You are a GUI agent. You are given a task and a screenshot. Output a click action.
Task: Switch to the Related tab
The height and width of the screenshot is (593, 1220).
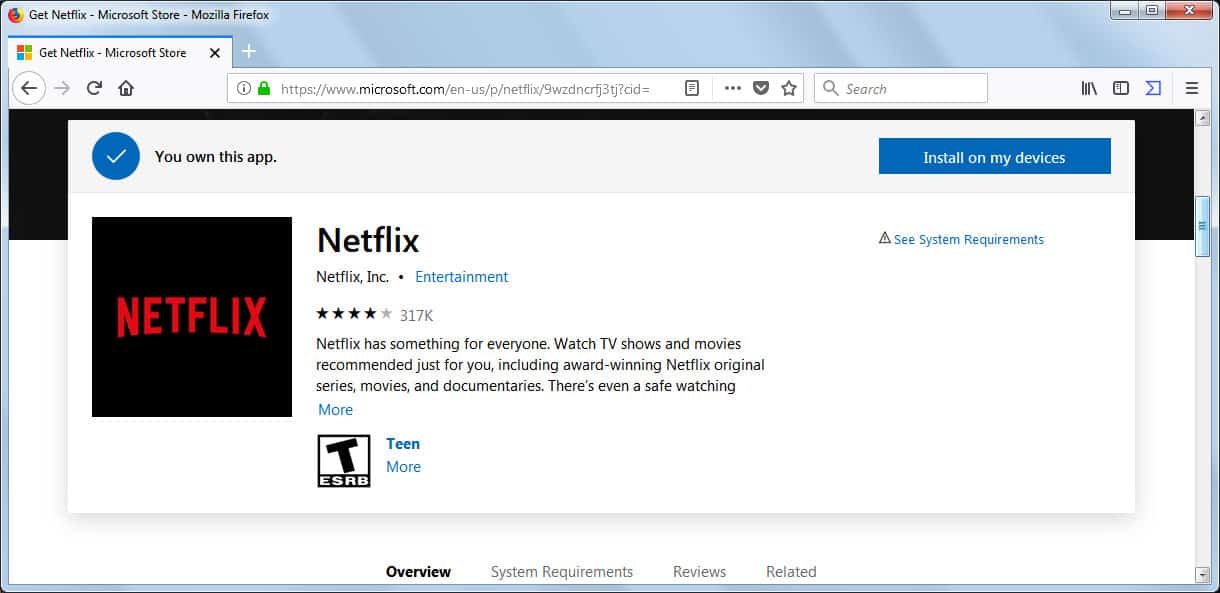point(790,571)
